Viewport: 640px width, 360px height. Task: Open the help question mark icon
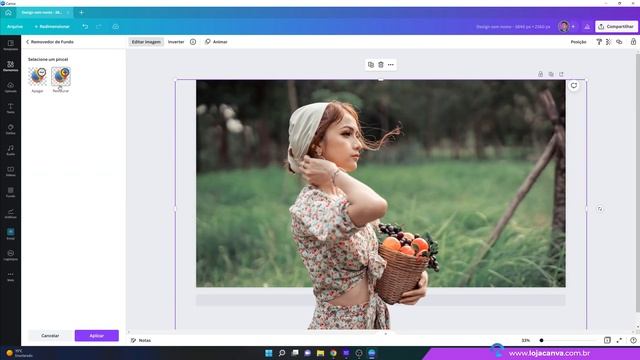633,340
